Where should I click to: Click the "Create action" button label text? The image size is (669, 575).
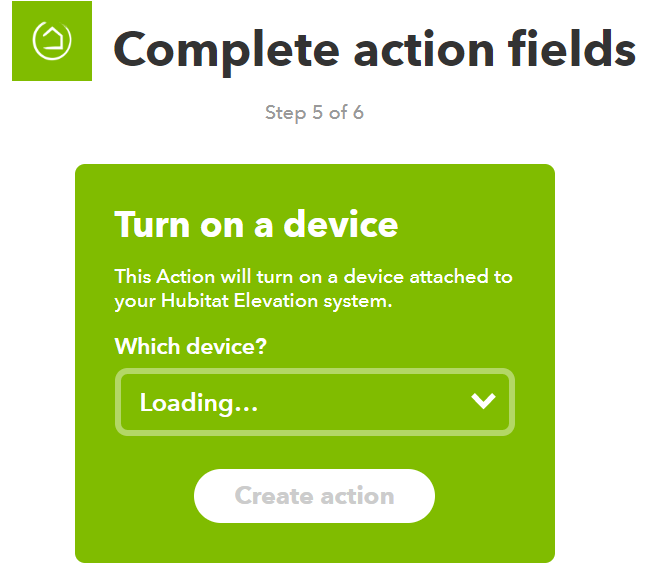point(314,496)
